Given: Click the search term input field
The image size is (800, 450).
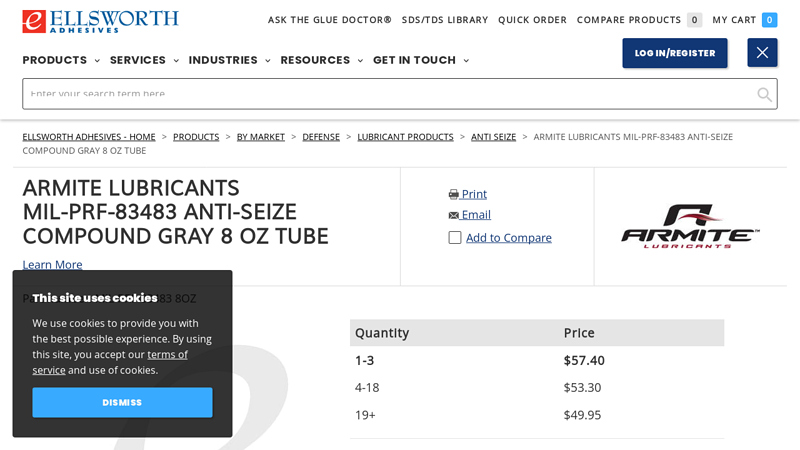Looking at the screenshot, I should click(385, 94).
